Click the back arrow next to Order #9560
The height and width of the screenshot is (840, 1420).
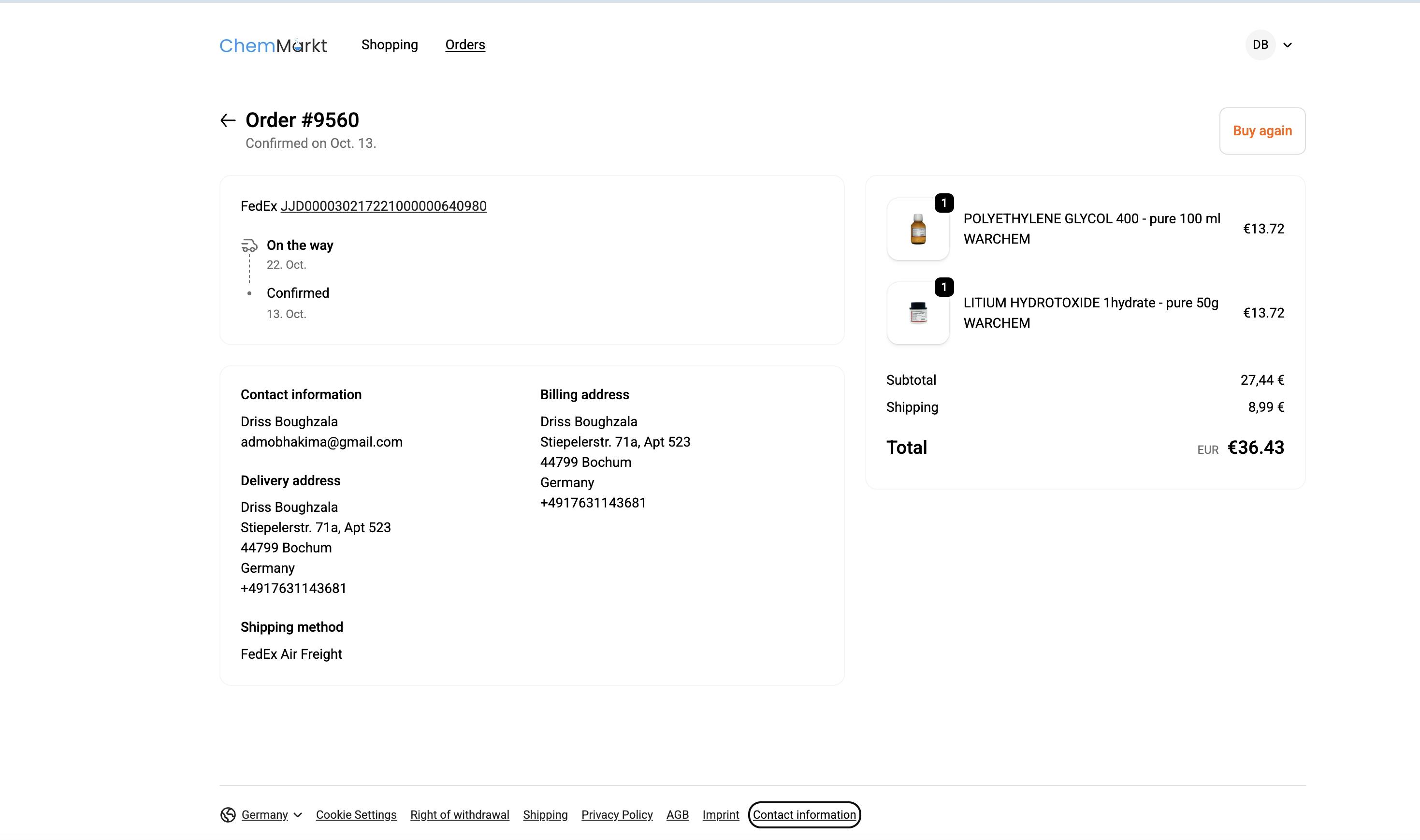click(228, 120)
